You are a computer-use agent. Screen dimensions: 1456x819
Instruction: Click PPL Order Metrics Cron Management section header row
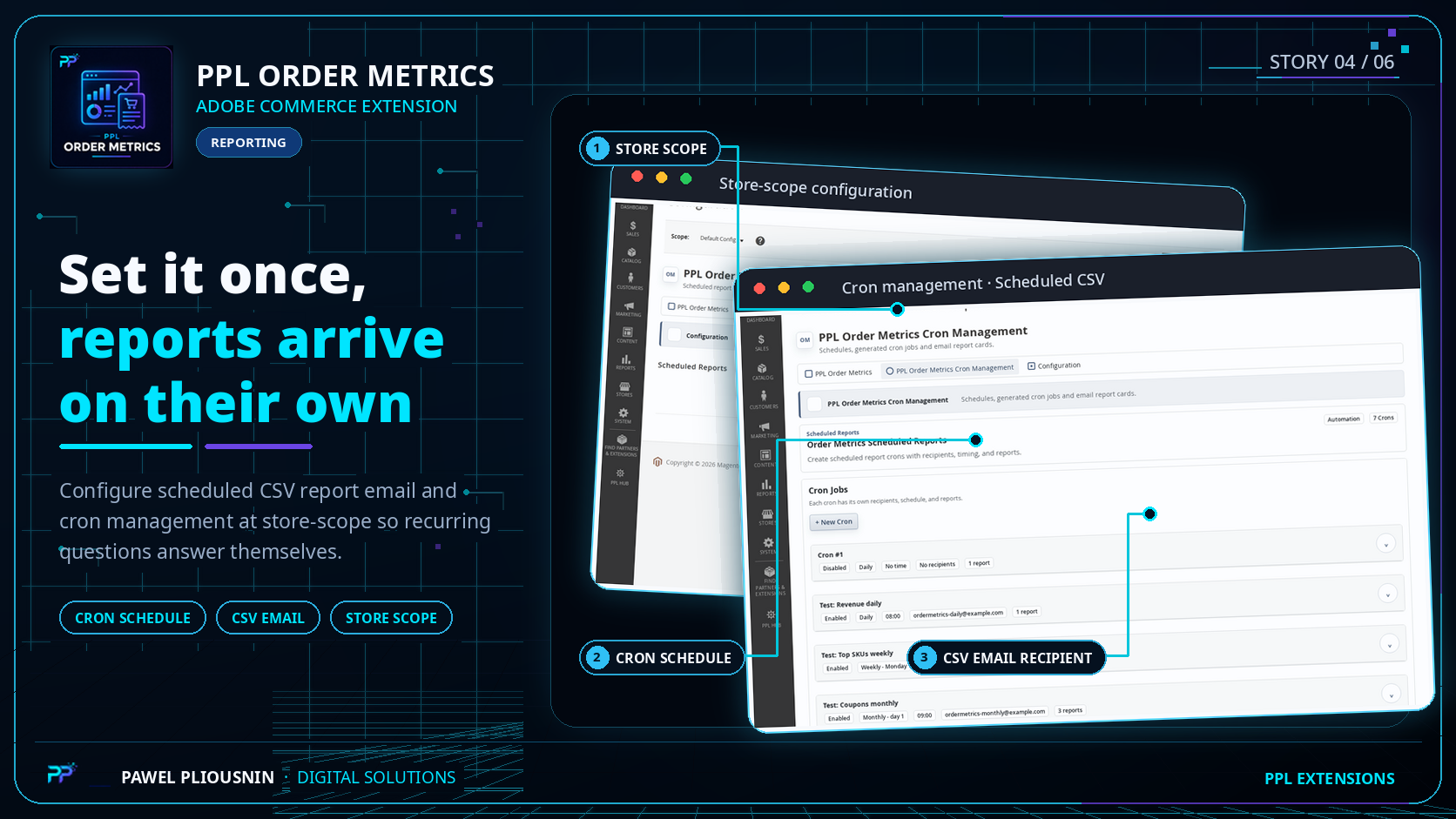pyautogui.click(x=1102, y=393)
